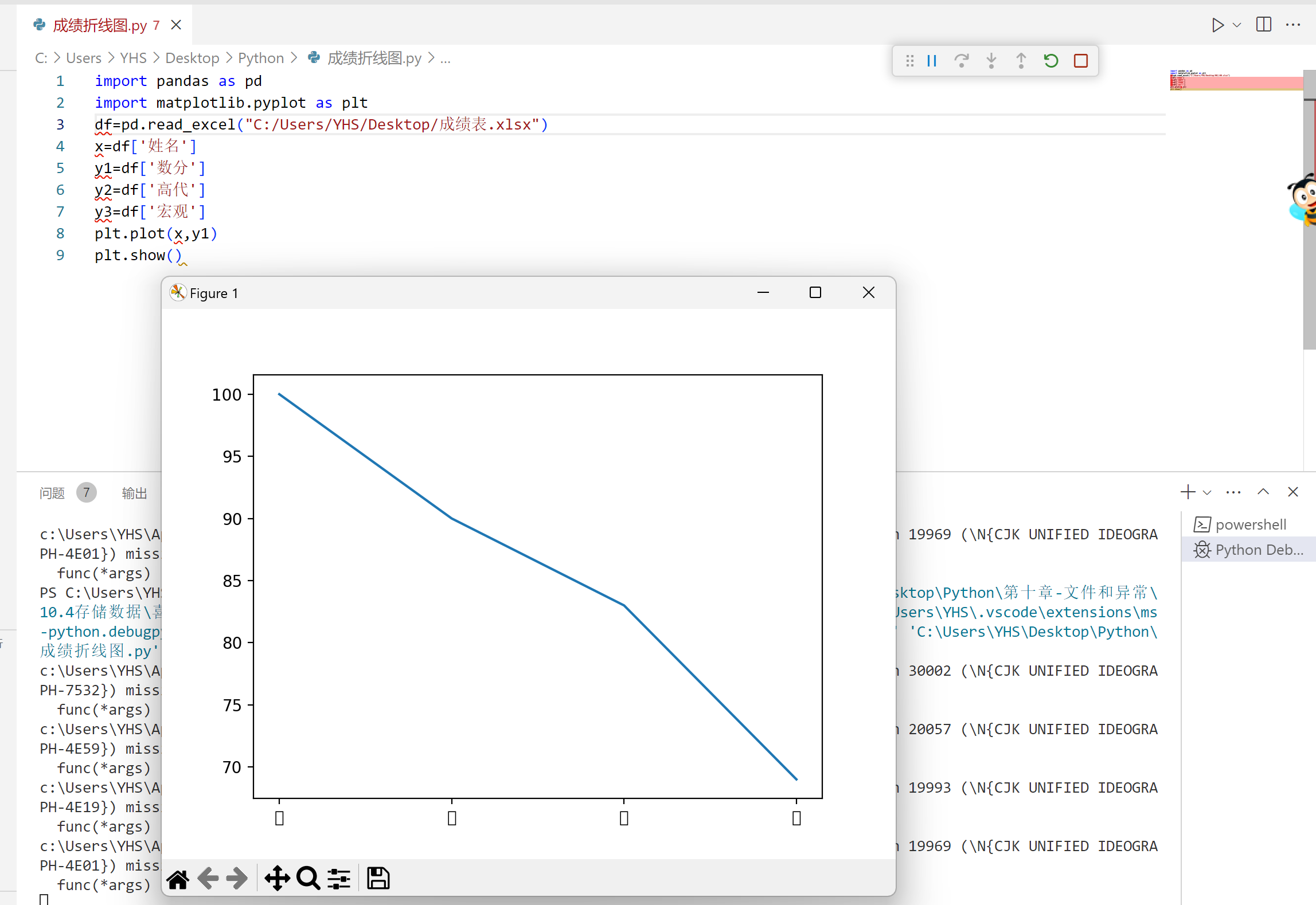This screenshot has height=905, width=1316.
Task: Click the debug Step Over icon
Action: (x=962, y=61)
